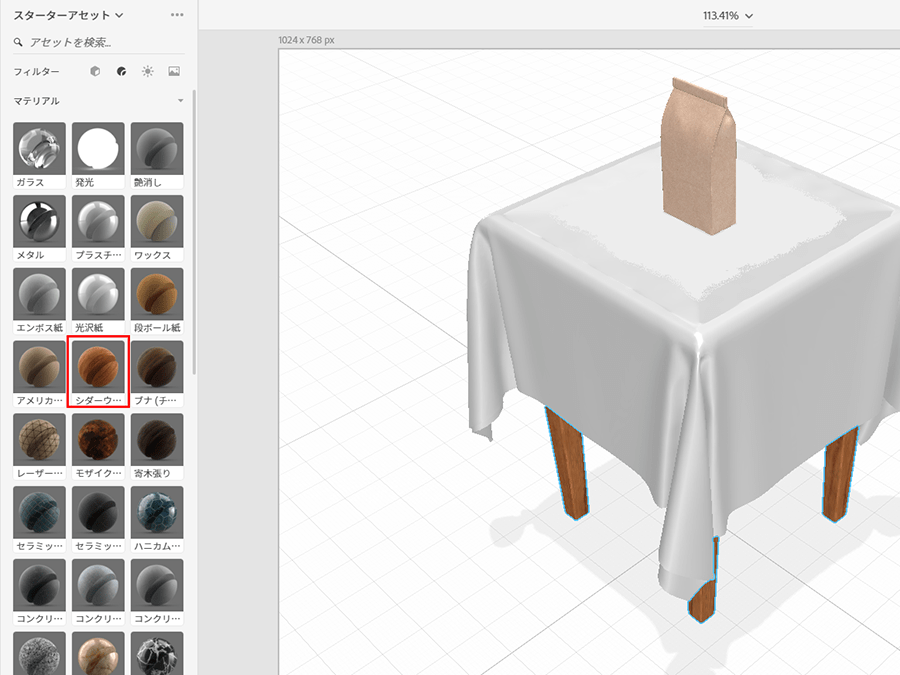Open the panel's three-dot options menu

(x=177, y=15)
